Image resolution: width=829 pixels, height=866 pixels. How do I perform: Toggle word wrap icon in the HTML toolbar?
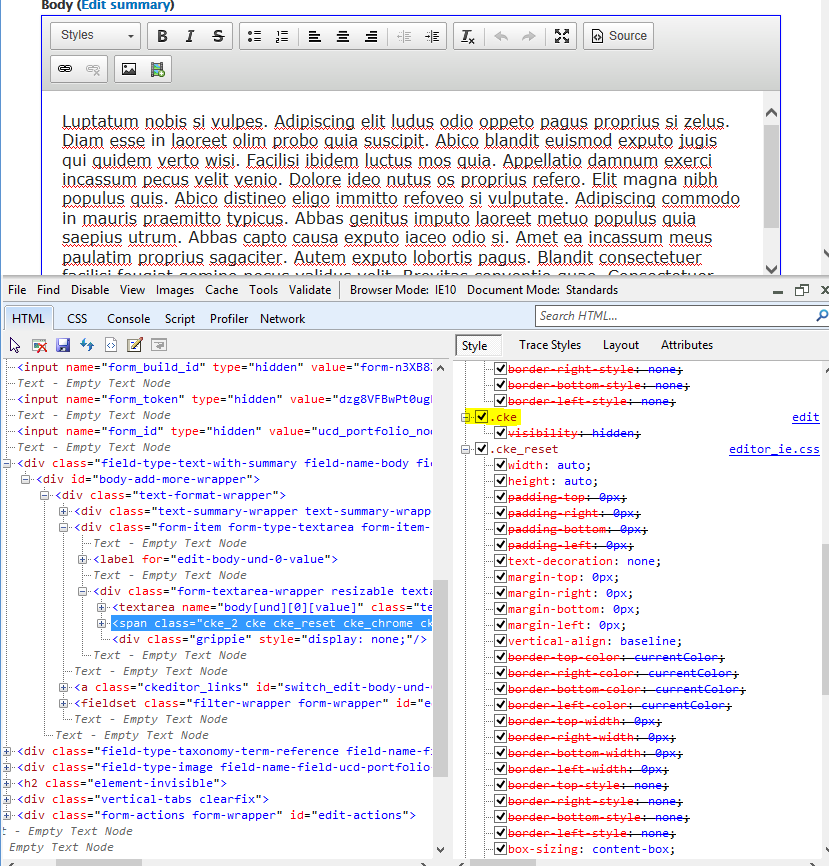[159, 345]
